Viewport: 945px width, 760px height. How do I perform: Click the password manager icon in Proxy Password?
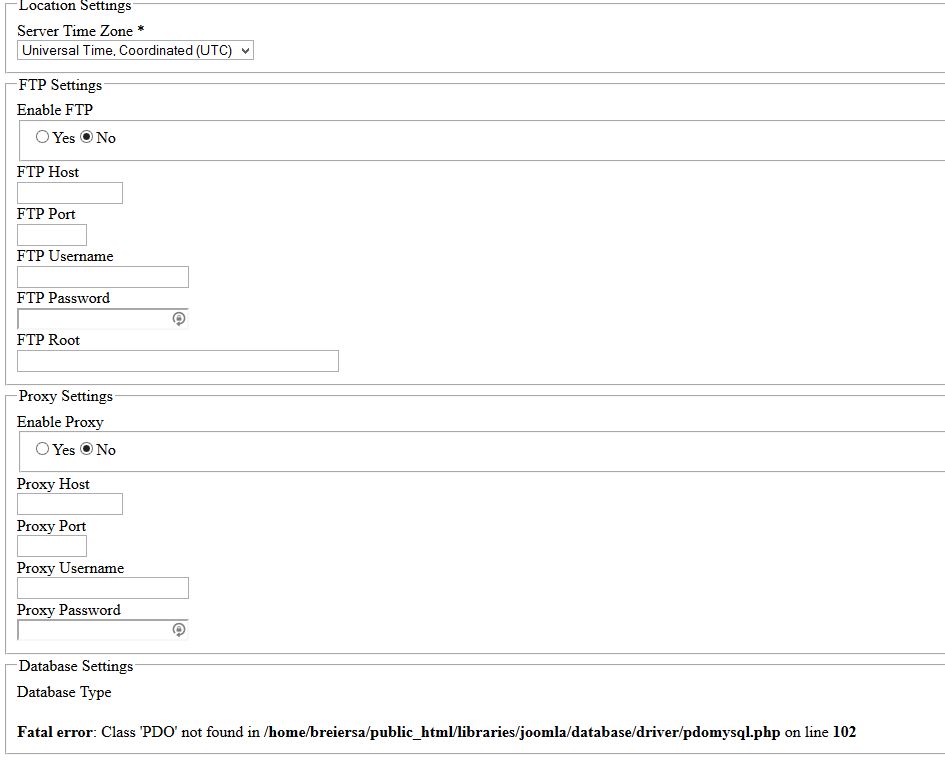tap(179, 630)
